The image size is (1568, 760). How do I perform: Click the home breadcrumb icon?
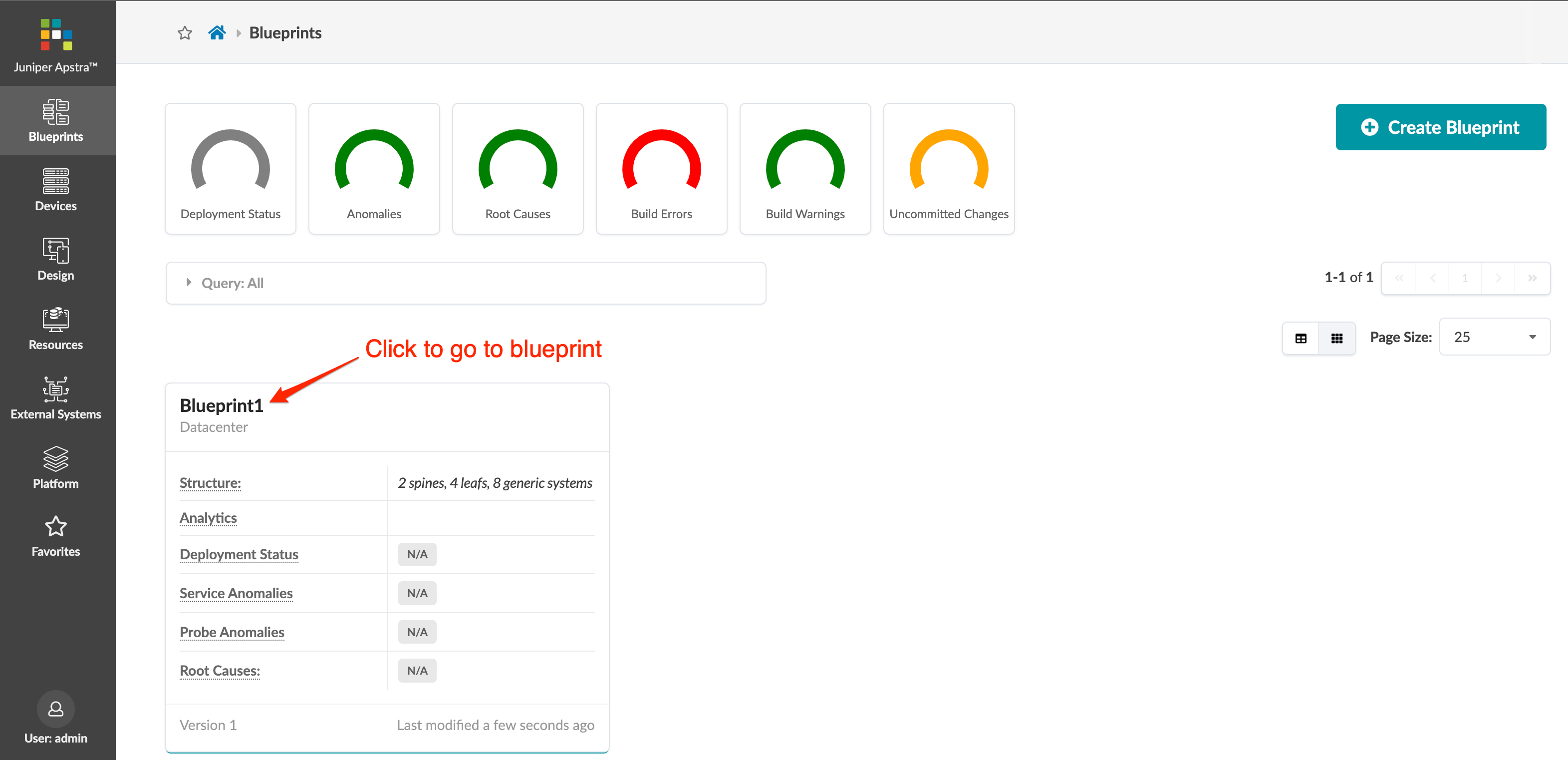[217, 33]
